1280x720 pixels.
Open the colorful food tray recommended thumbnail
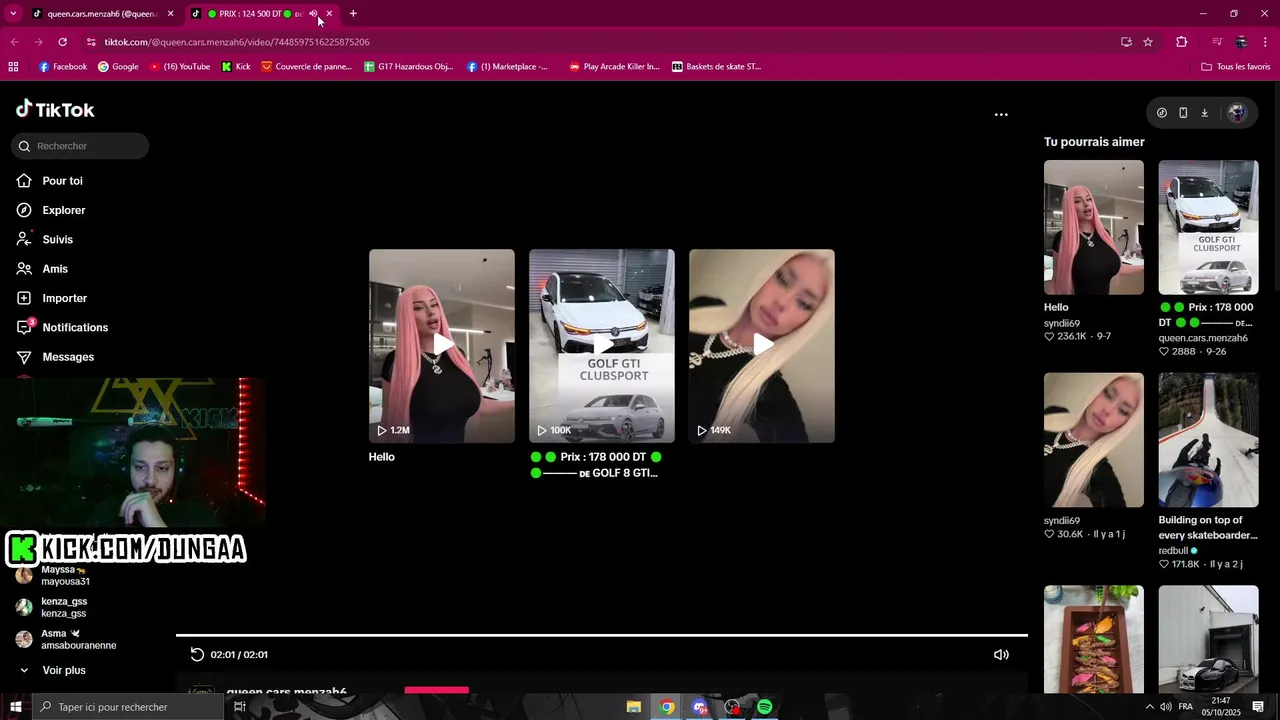[1094, 640]
